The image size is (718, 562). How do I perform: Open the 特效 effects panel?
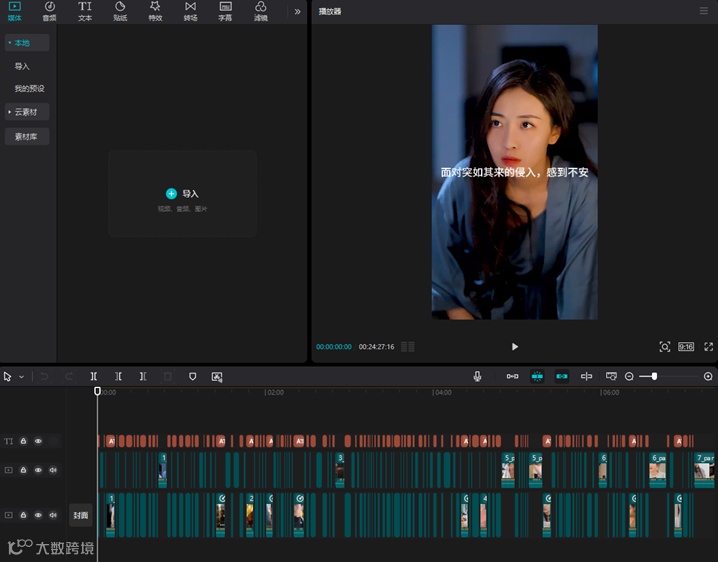(155, 11)
